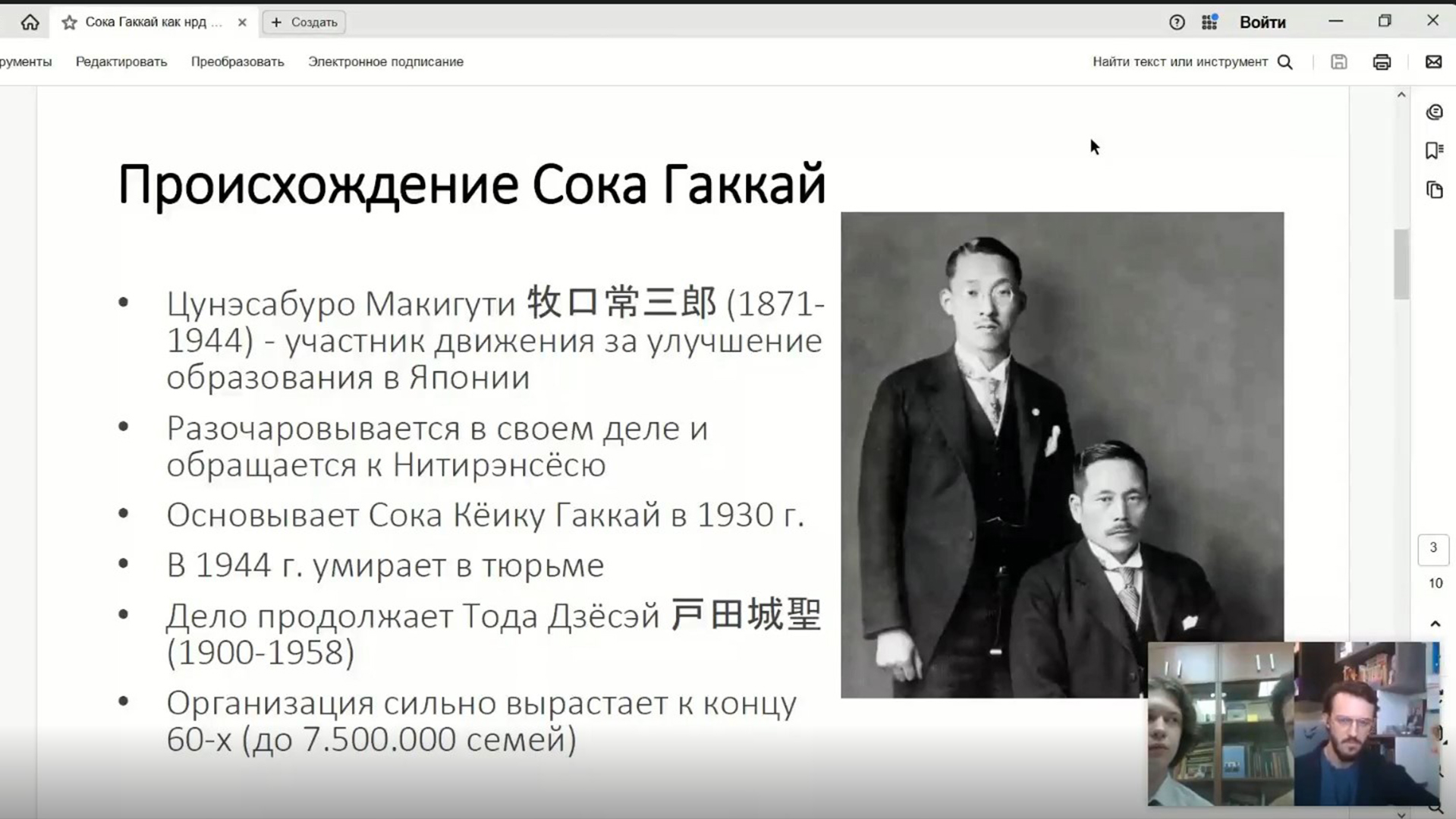
Task: Click the save floppy disk icon
Action: [1338, 61]
